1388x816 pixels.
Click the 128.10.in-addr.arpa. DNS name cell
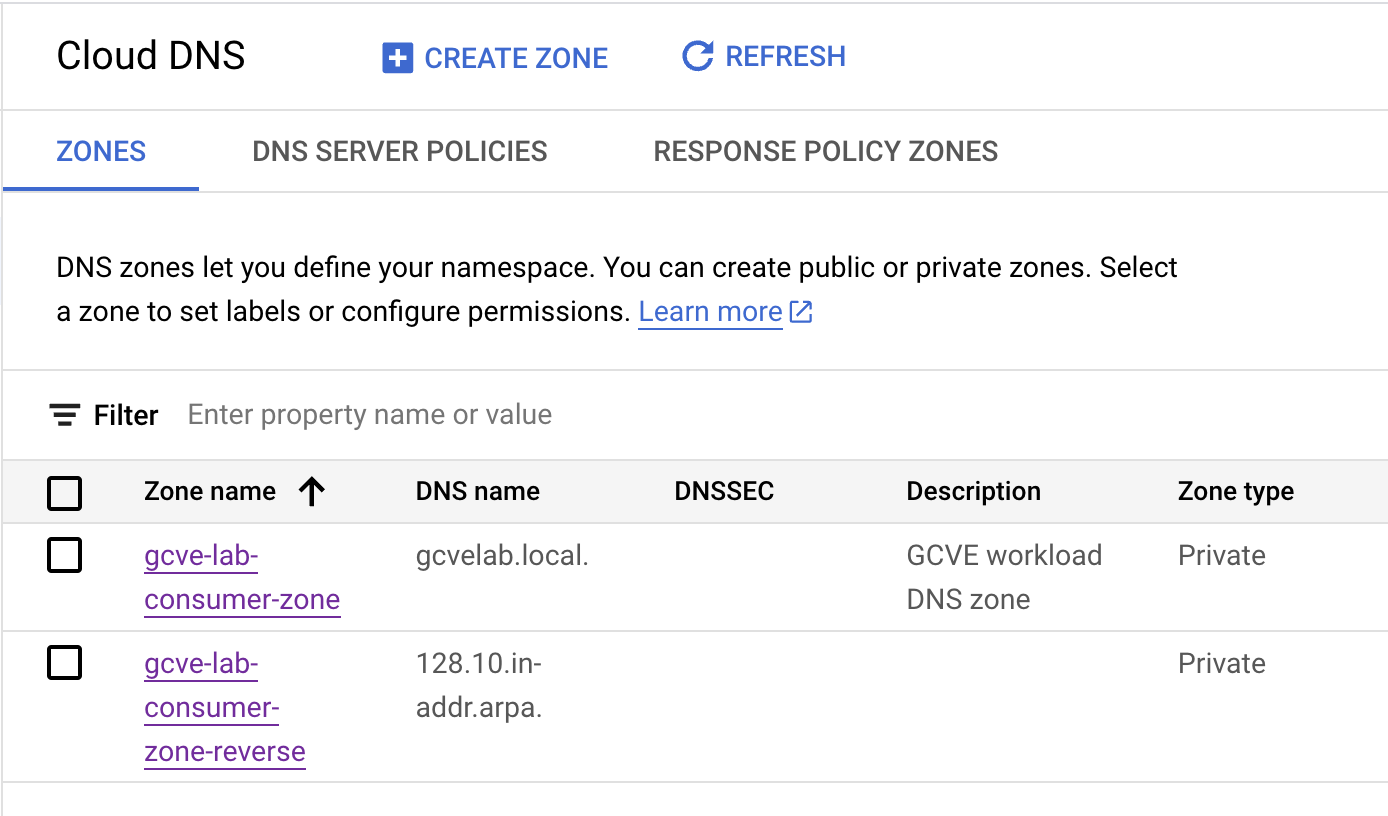(x=479, y=686)
